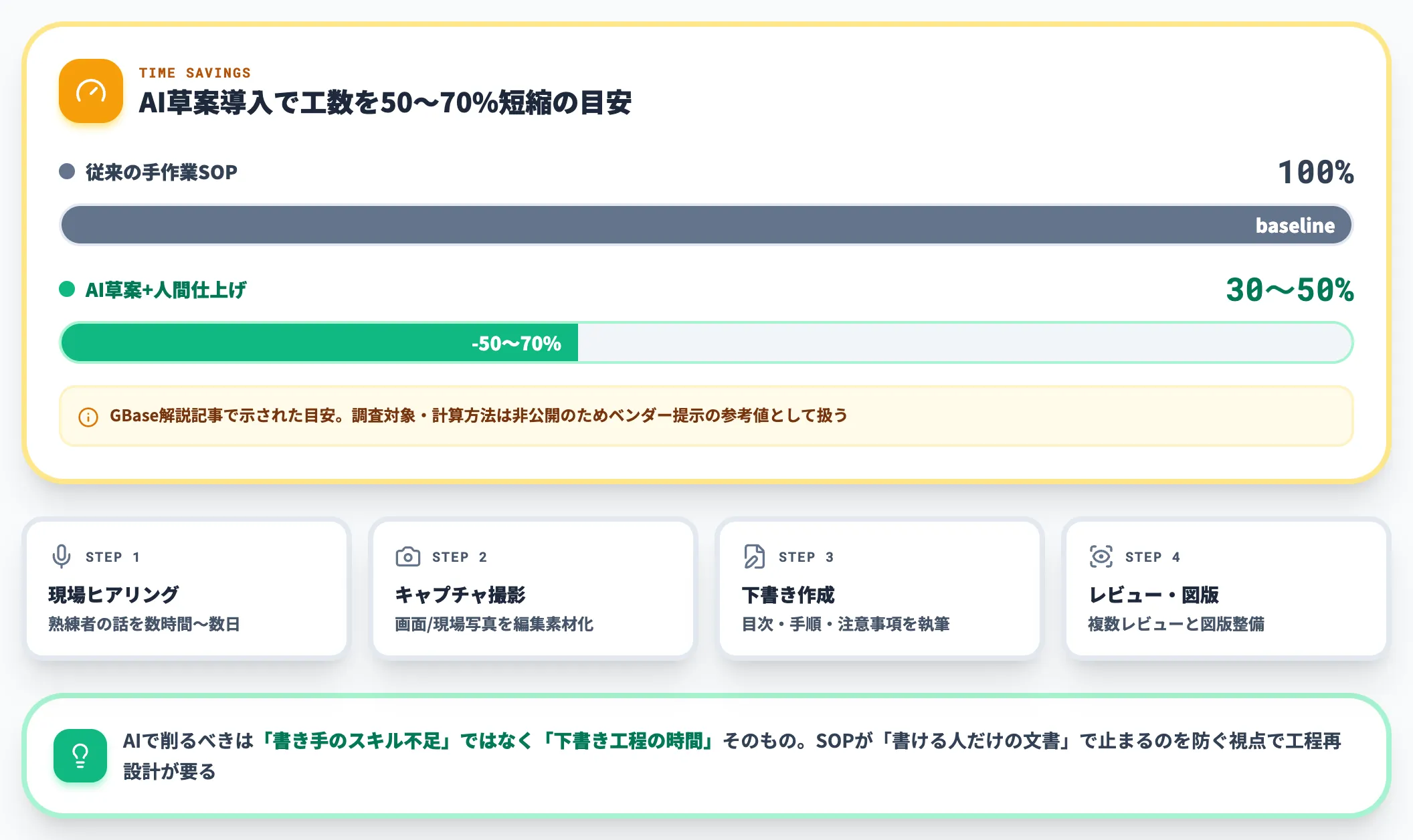Click the 画面/現場写真を編集素材化 description
1413x840 pixels.
(x=494, y=624)
